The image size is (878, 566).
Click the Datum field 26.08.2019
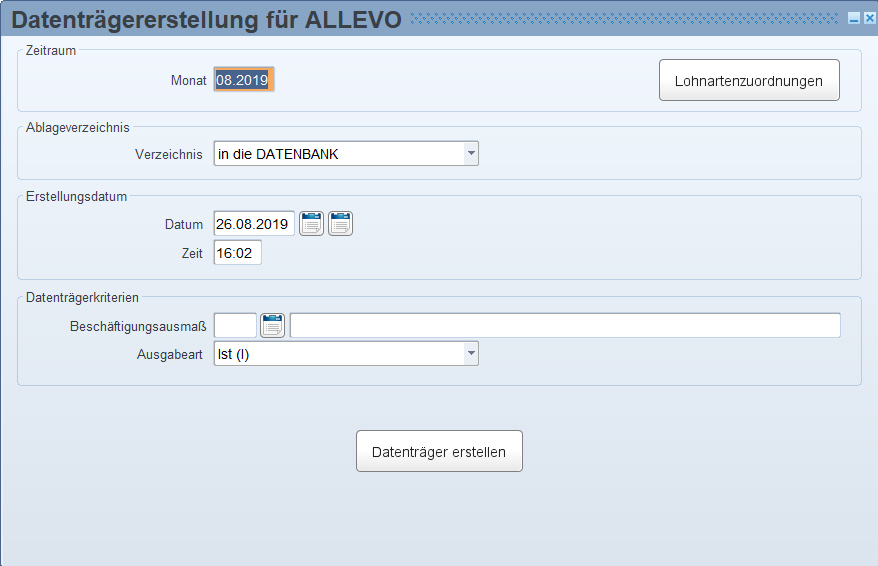pyautogui.click(x=254, y=224)
